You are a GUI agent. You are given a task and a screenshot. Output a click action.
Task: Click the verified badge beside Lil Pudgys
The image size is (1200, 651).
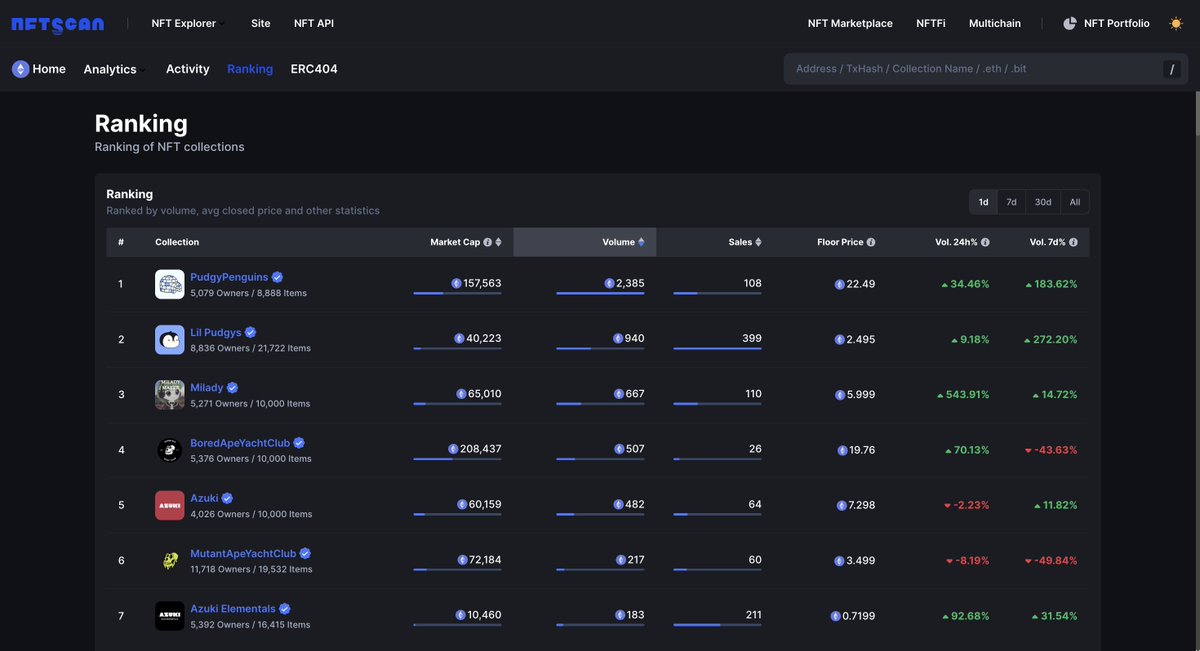[251, 332]
